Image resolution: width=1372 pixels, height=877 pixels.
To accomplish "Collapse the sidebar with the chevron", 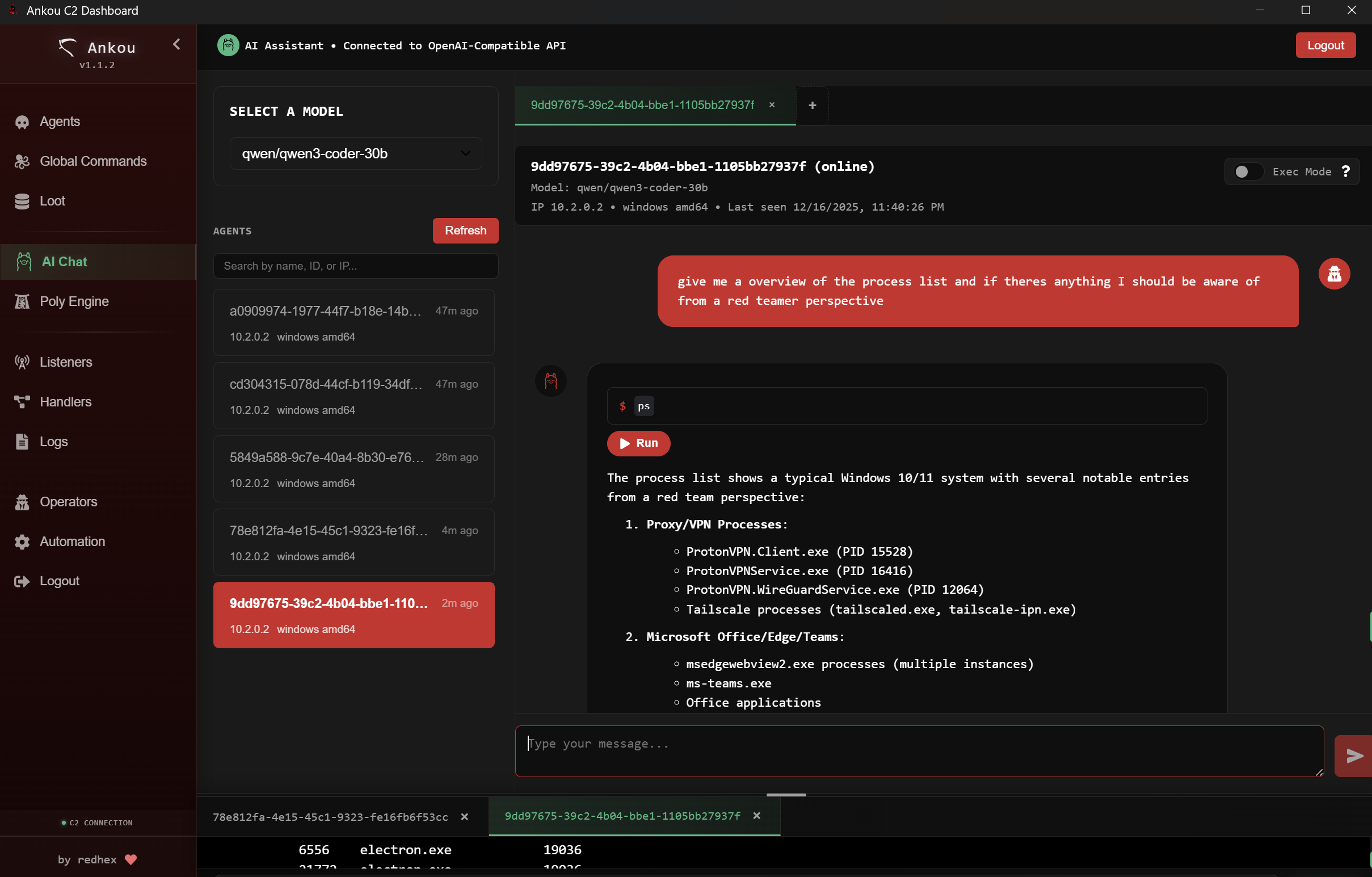I will point(176,44).
